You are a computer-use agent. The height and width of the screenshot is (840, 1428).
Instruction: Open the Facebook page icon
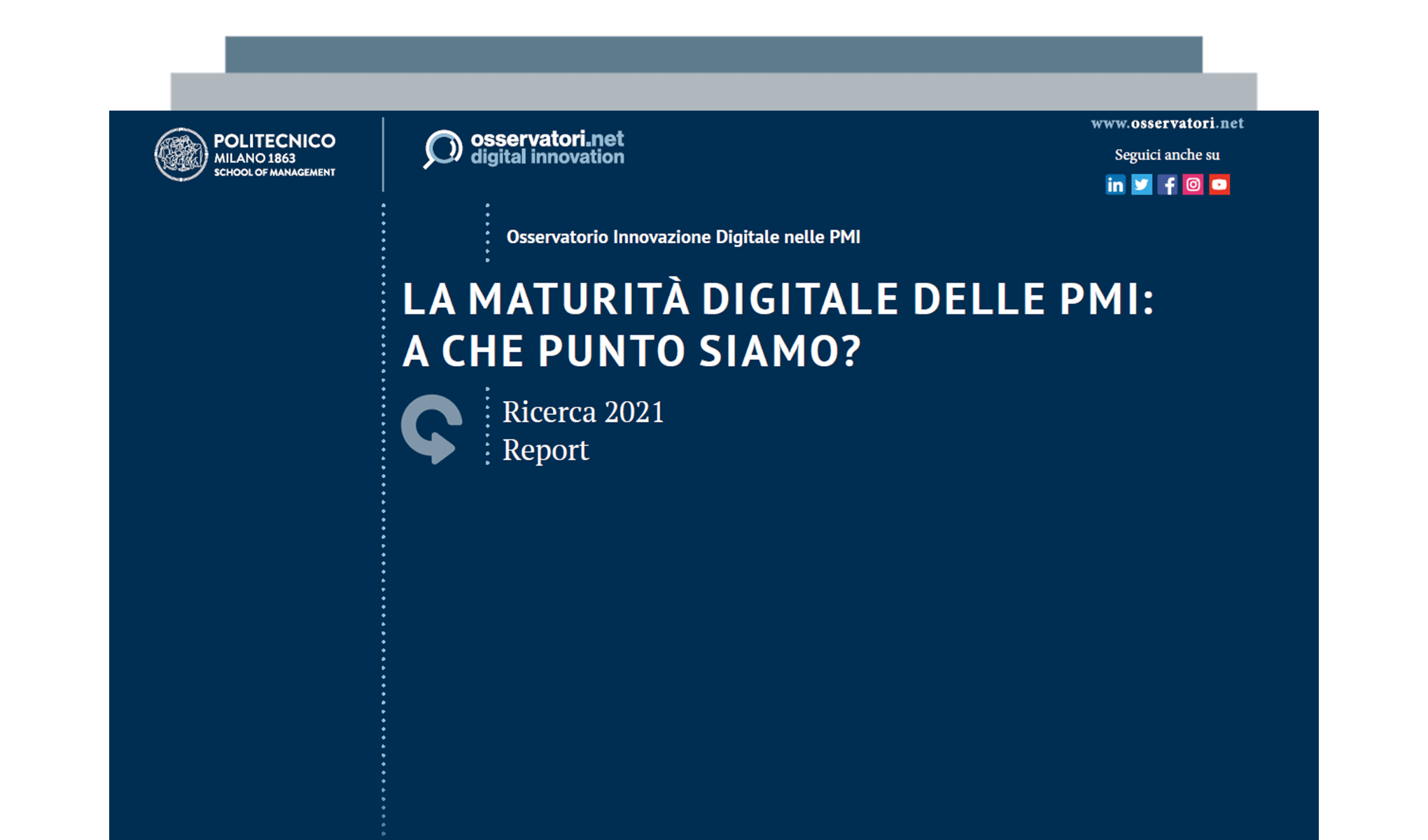1168,185
